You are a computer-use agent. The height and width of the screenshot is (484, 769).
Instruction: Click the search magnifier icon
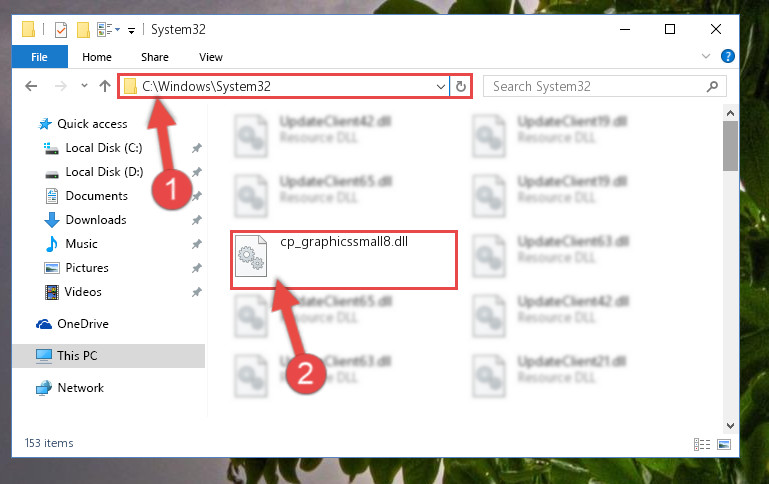pos(712,87)
